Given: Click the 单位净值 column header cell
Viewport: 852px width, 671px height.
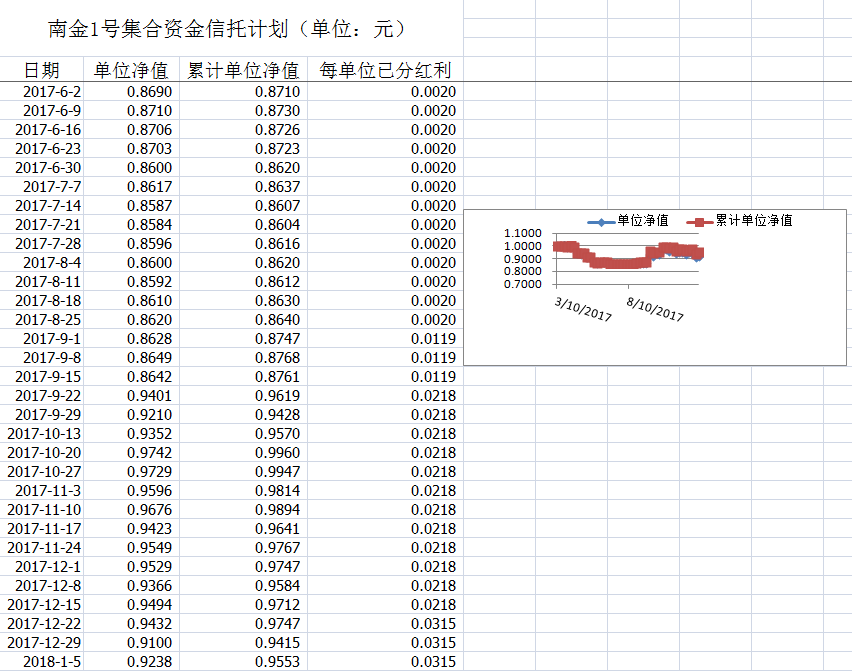Looking at the screenshot, I should (x=130, y=70).
